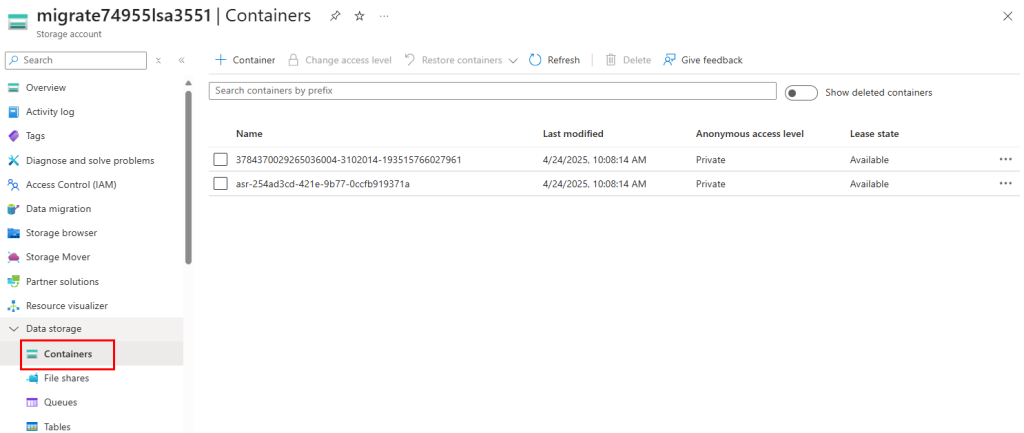Click the Data migration icon

(x=13, y=209)
